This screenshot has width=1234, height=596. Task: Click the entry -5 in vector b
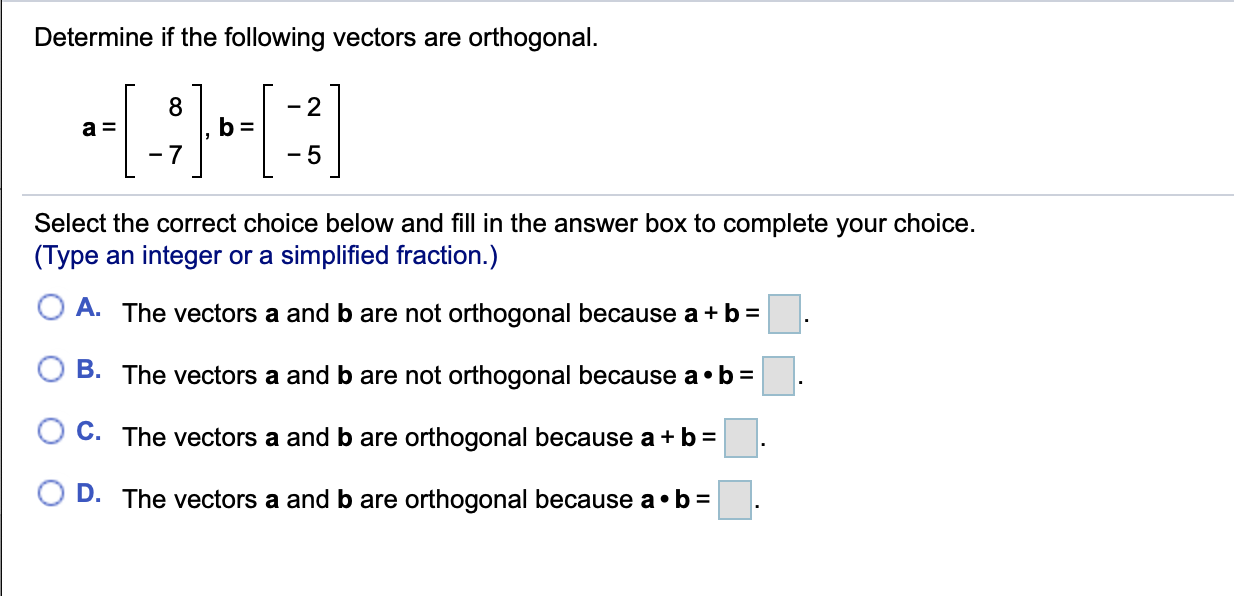click(303, 156)
